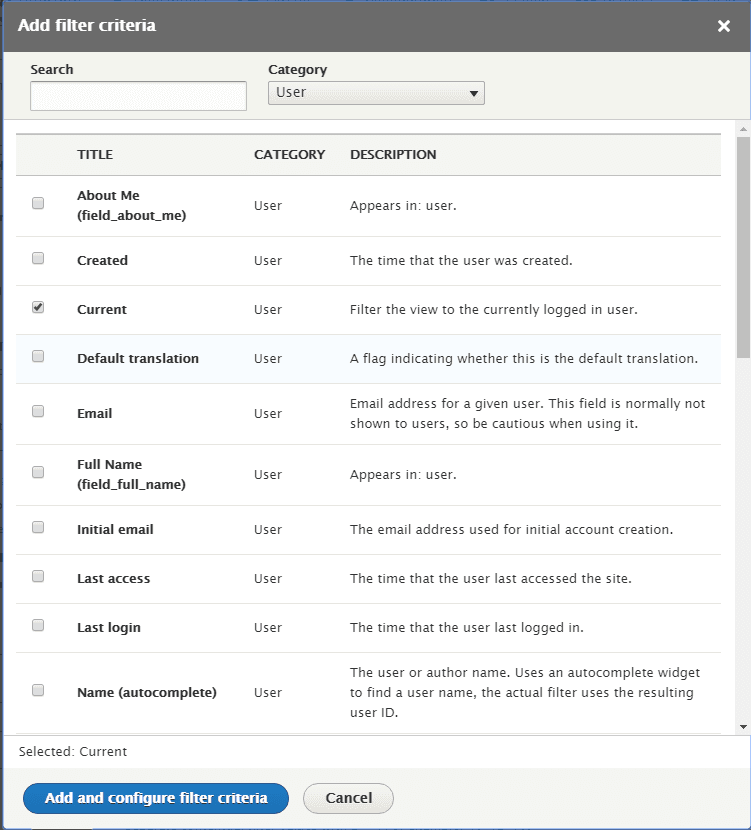
Task: Close the Add filter criteria dialog
Action: tap(724, 26)
